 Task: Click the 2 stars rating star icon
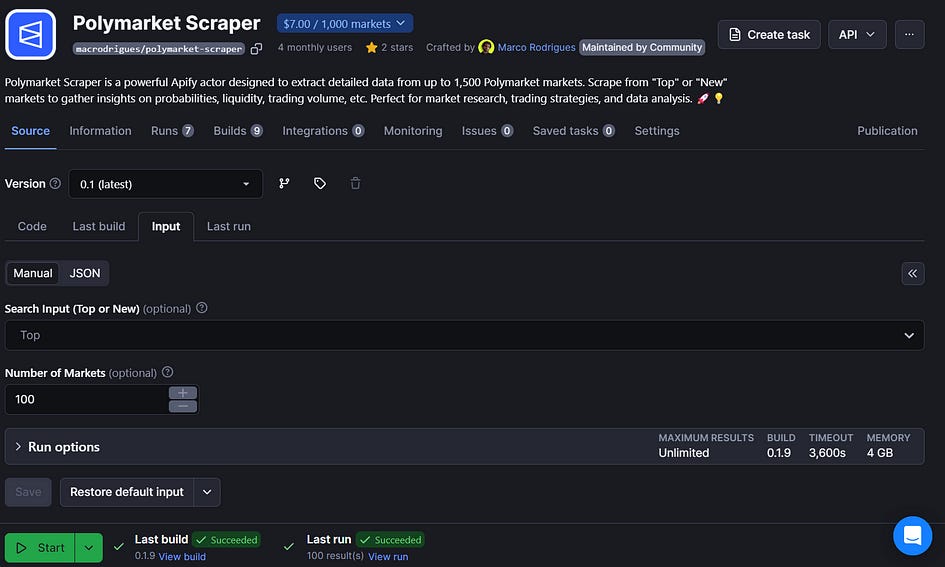point(371,48)
